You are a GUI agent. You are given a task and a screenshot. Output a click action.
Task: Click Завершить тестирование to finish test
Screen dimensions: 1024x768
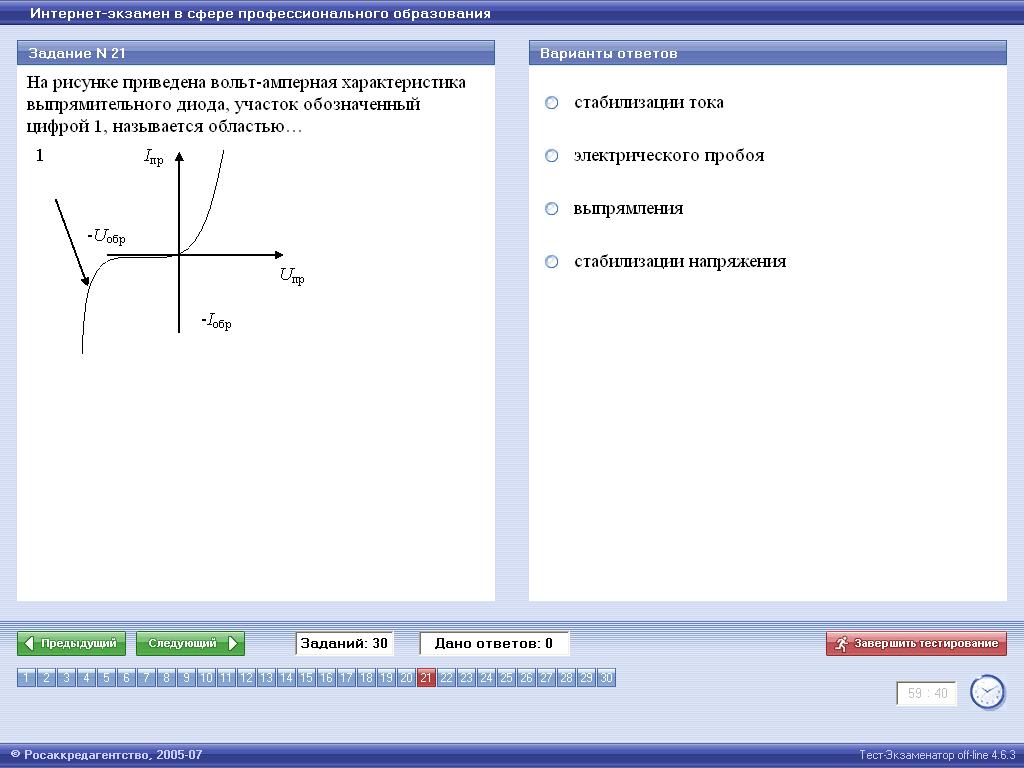point(916,643)
